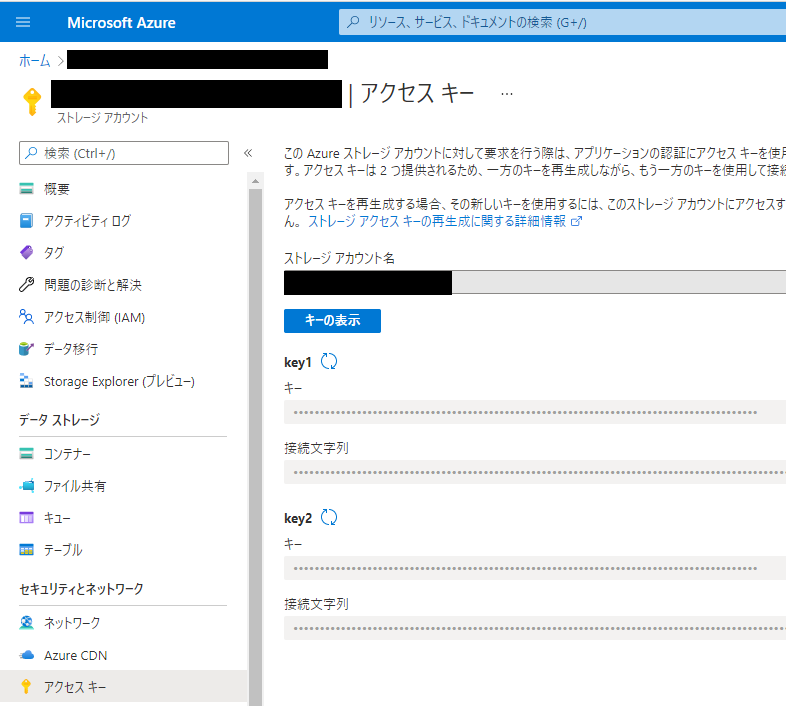Click the ストレージ アカウント名 field

tap(535, 282)
